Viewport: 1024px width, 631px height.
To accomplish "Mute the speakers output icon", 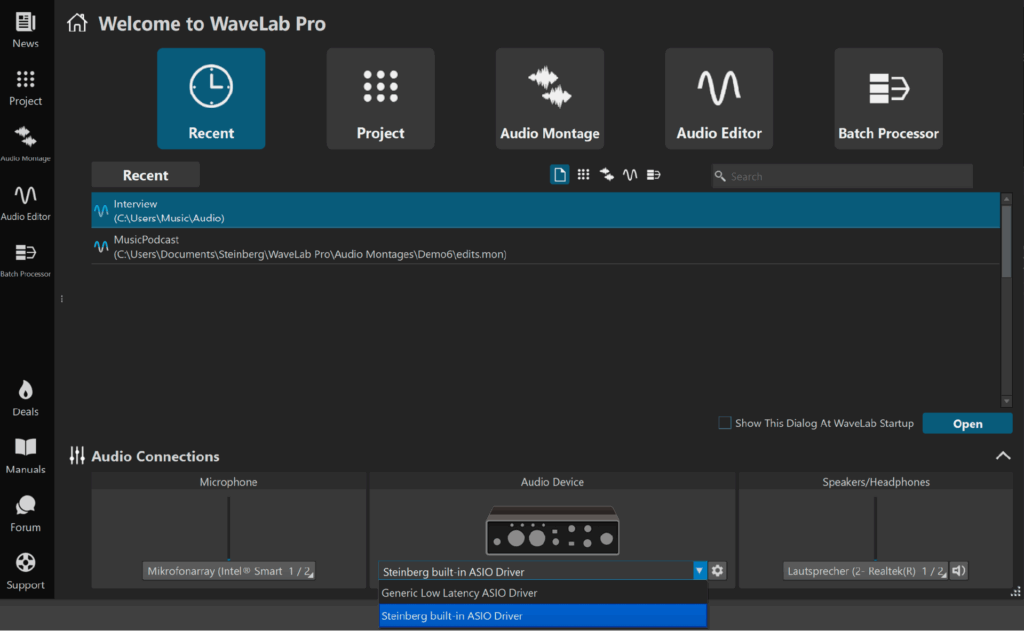I will tap(958, 571).
